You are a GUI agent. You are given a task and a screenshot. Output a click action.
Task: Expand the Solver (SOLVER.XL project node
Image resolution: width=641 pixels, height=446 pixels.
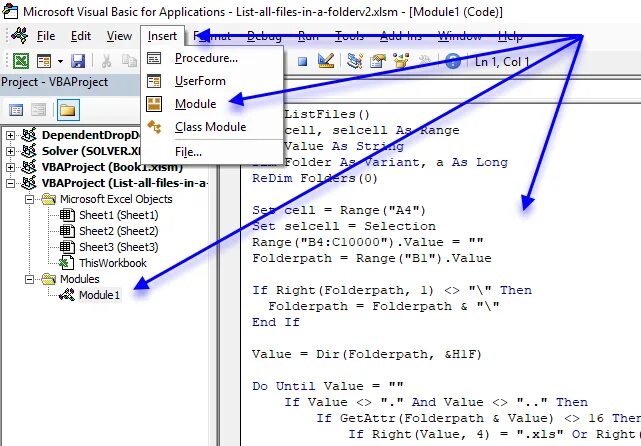coord(10,151)
